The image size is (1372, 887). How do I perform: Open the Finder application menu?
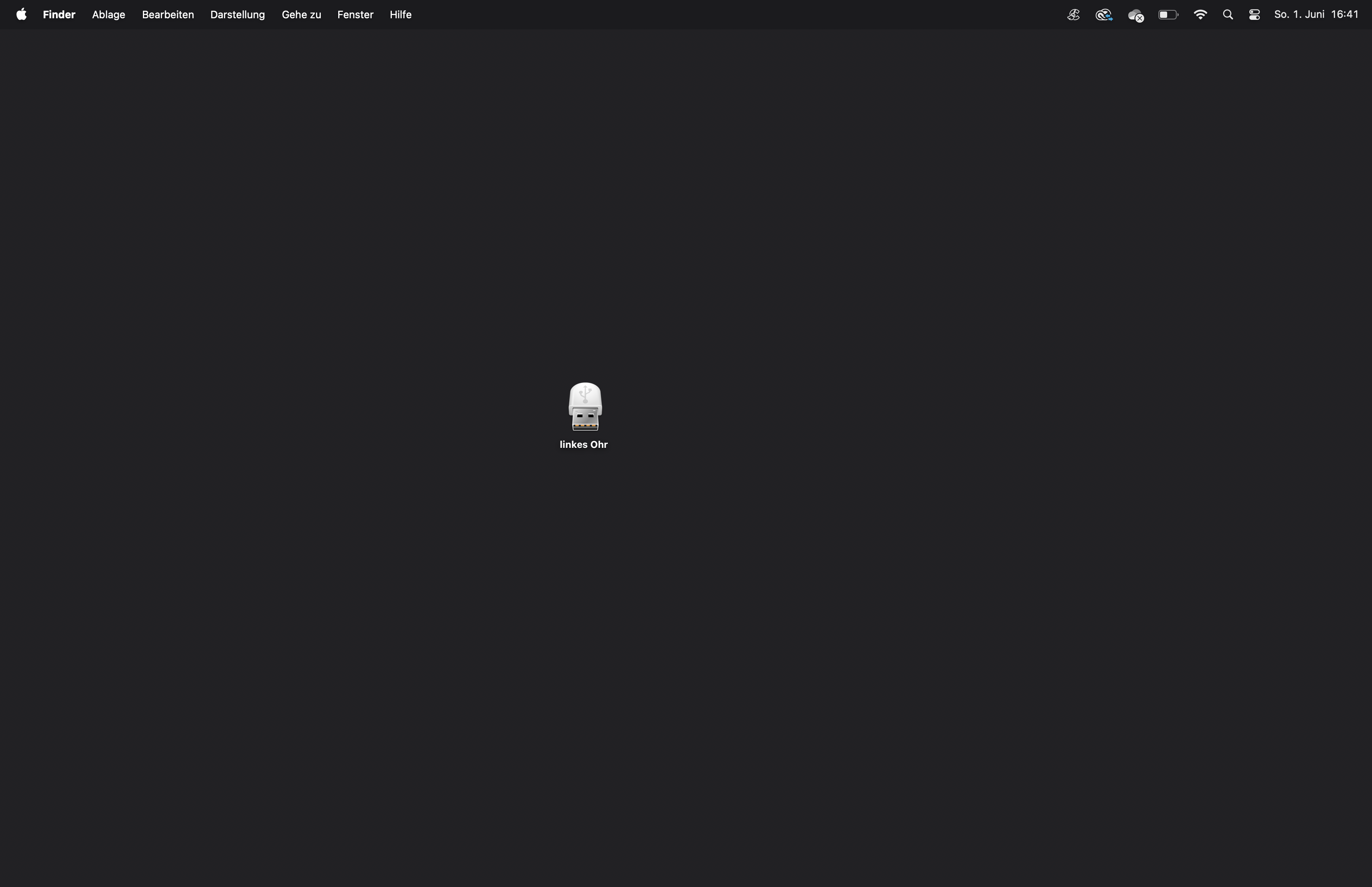(x=59, y=14)
